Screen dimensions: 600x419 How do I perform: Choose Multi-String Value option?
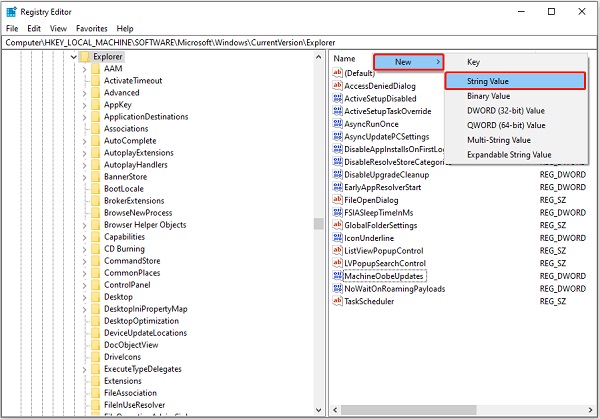pyautogui.click(x=515, y=140)
